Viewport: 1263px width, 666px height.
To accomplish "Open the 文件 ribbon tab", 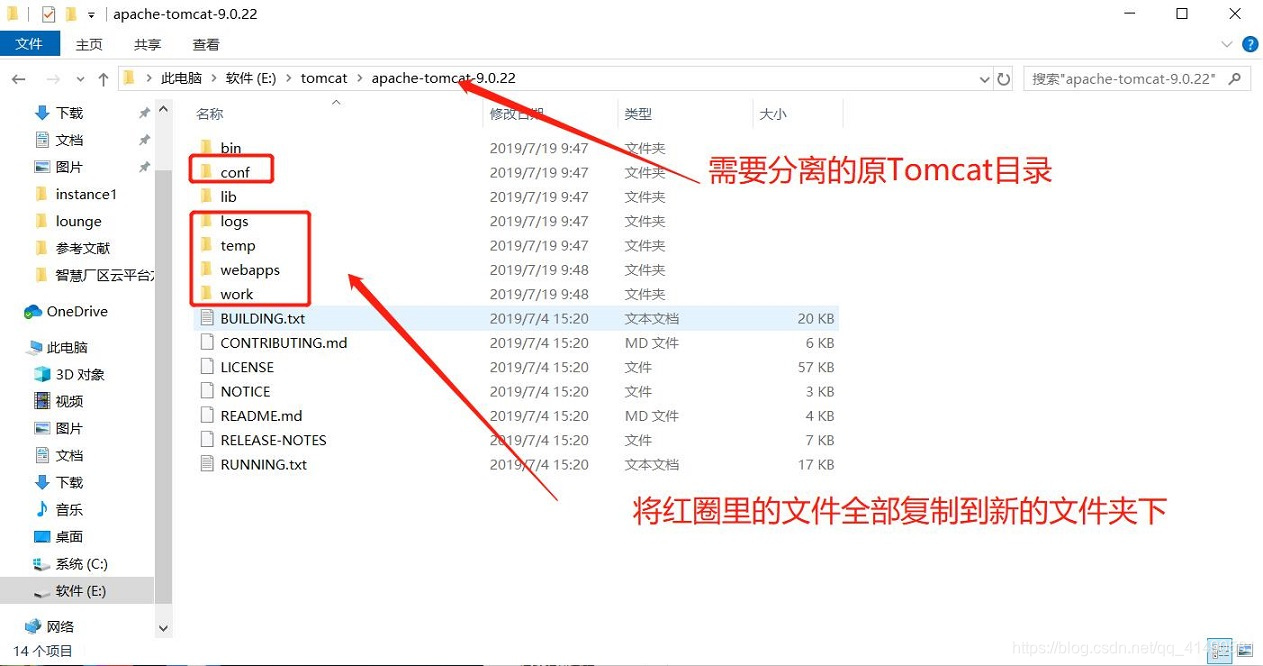I will tap(29, 44).
